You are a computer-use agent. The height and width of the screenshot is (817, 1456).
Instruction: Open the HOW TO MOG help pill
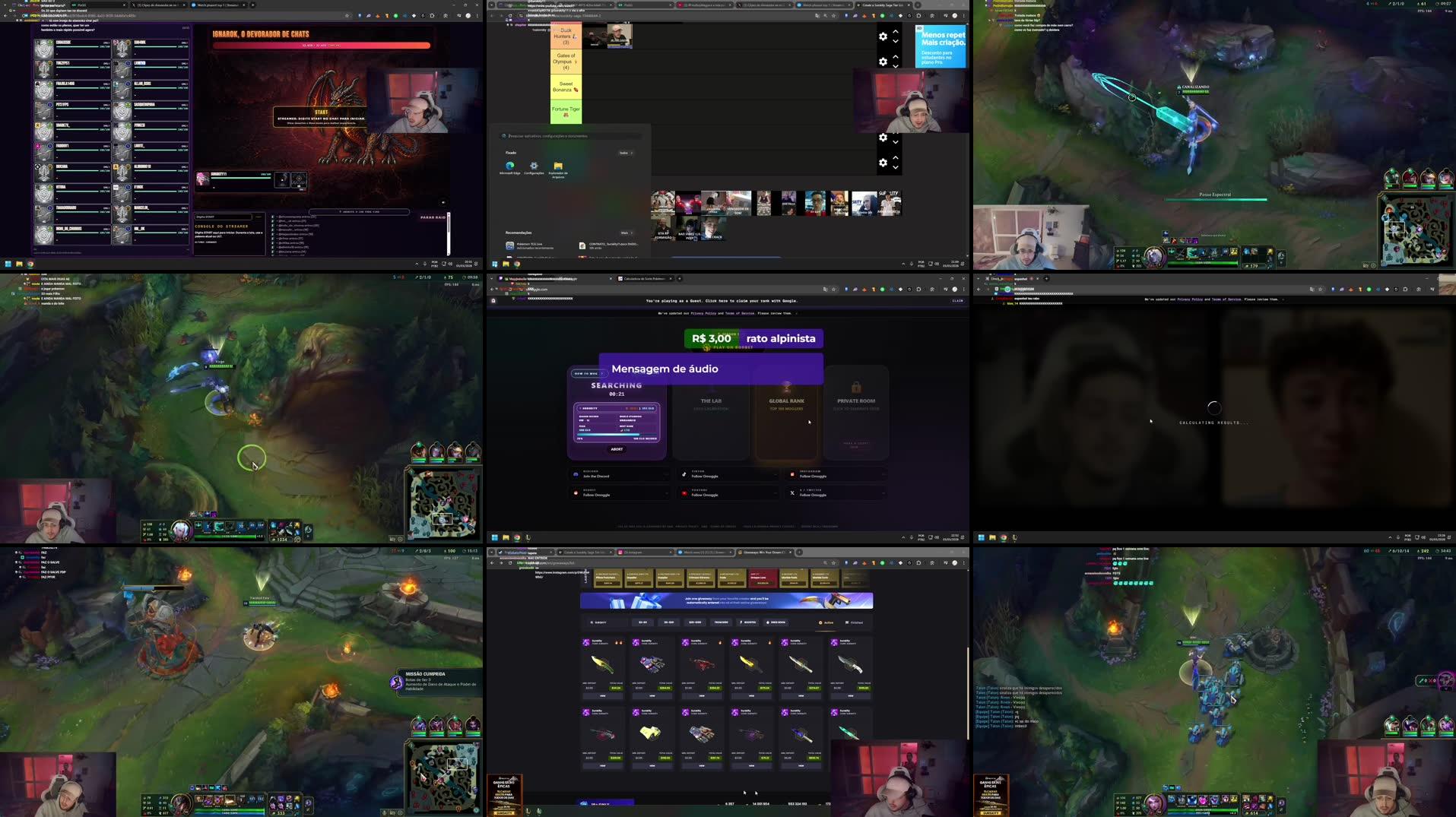click(x=588, y=374)
